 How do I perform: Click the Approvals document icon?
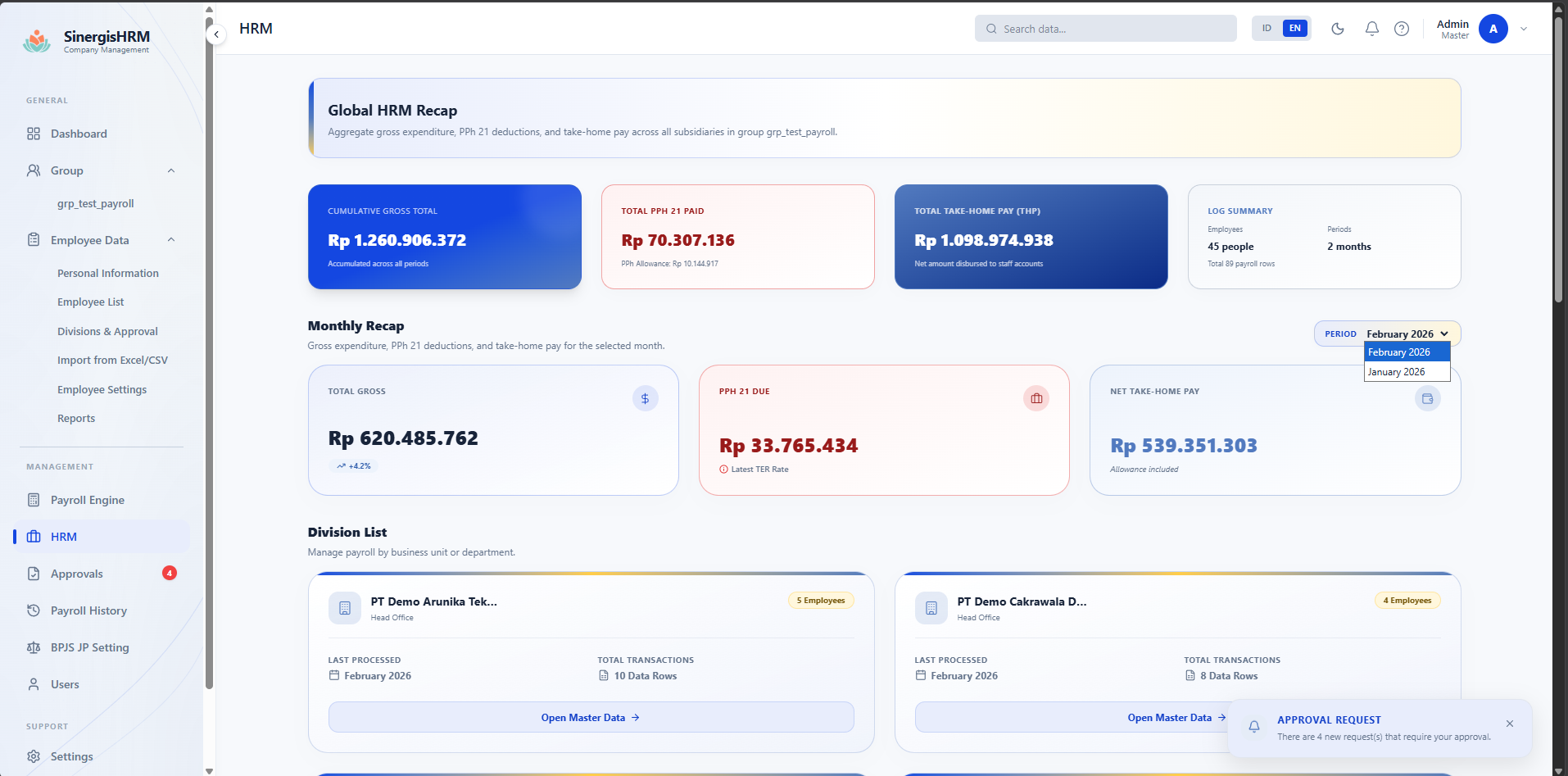[x=34, y=574]
